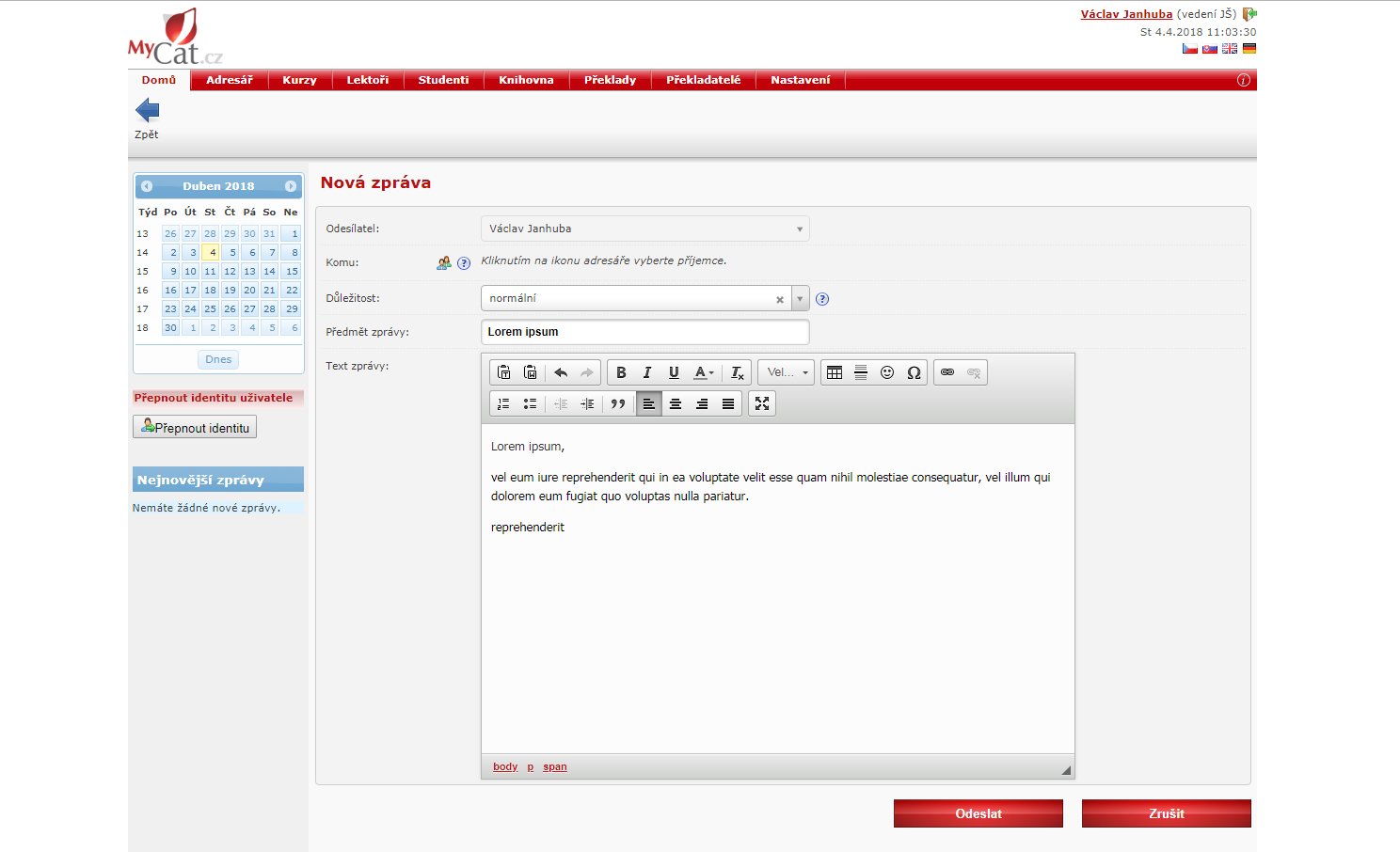
Task: Open the text color picker
Action: click(703, 372)
